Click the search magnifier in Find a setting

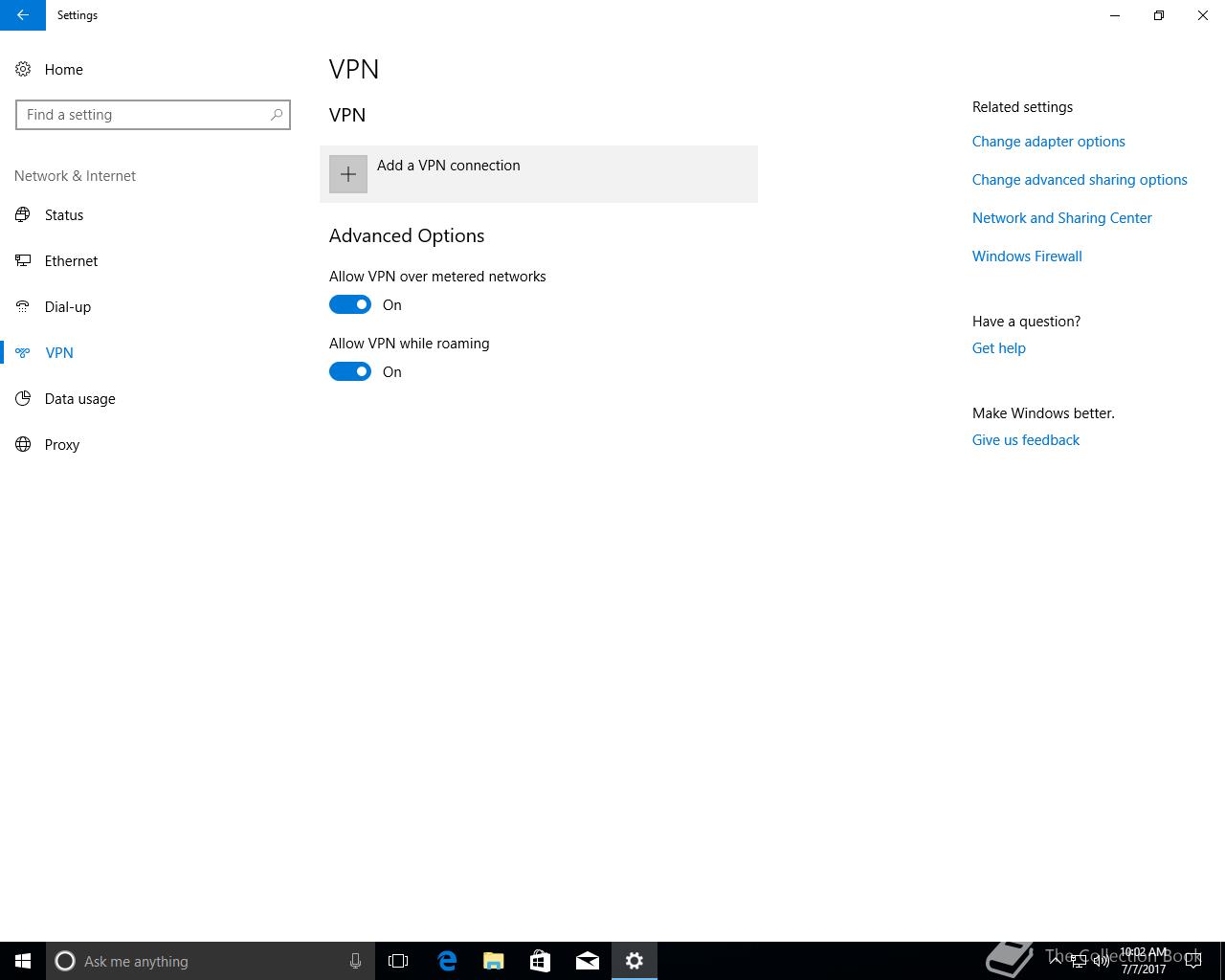(277, 115)
